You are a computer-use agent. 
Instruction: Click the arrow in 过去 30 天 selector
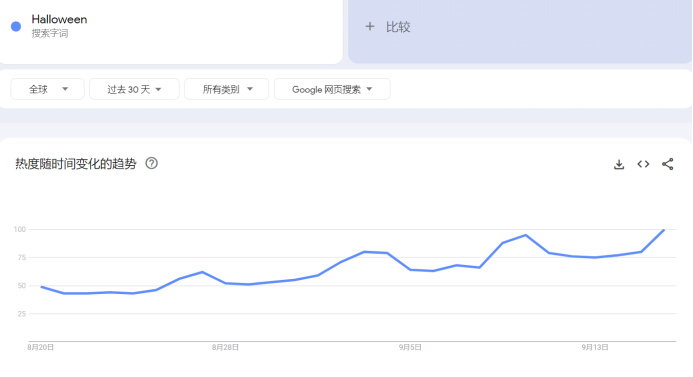(158, 90)
